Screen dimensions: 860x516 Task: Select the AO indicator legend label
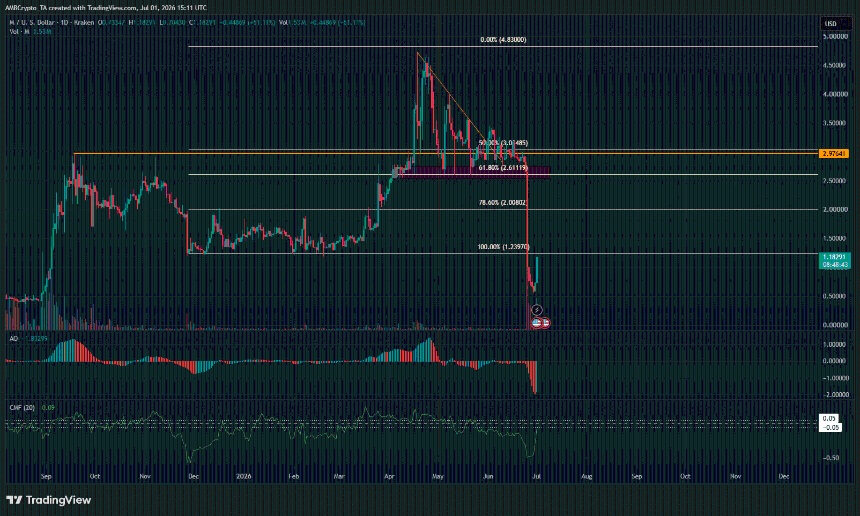tap(14, 339)
